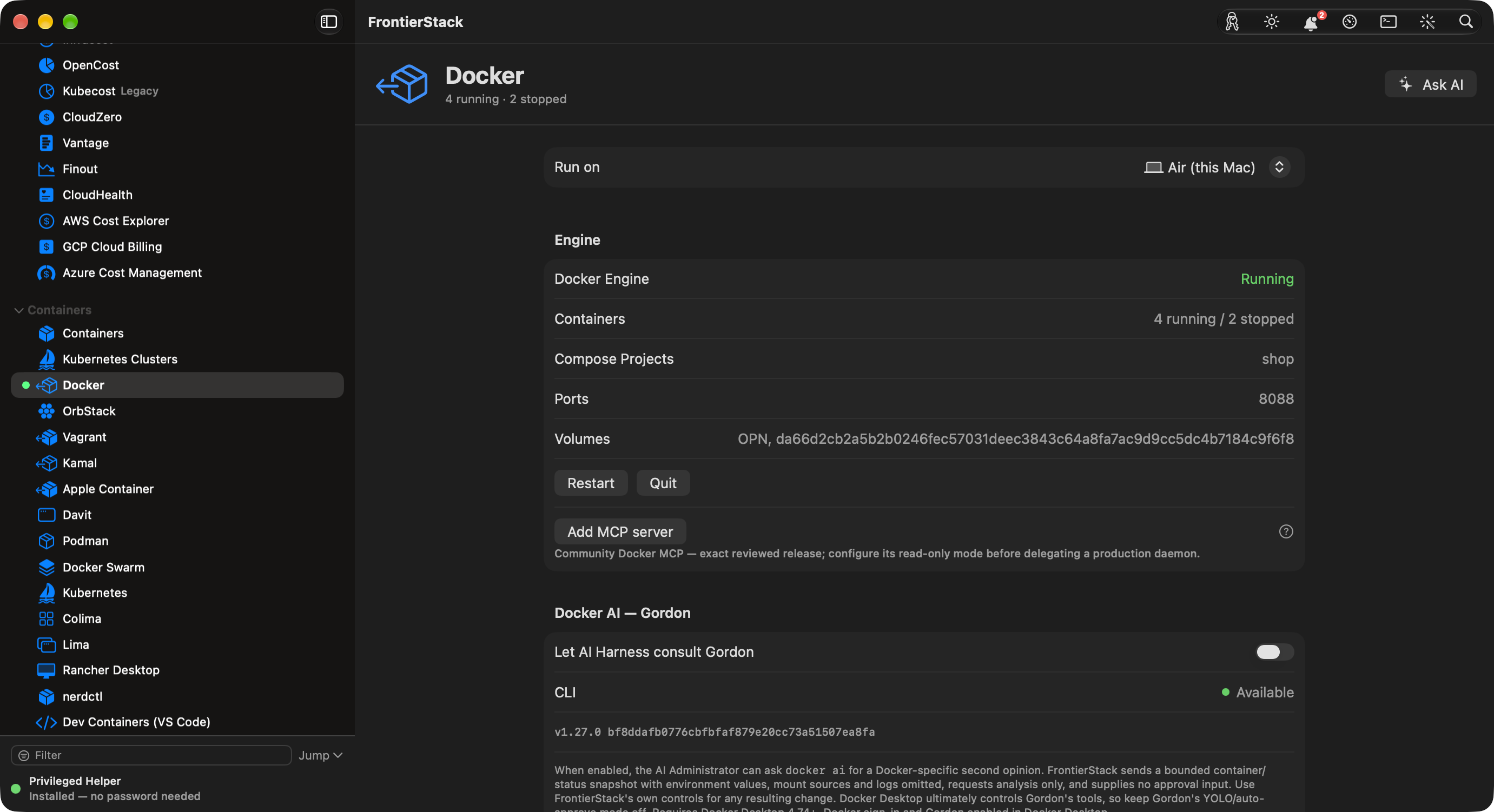Open the gauge dashboard icon
Viewport: 1494px width, 812px height.
pyautogui.click(x=1350, y=22)
